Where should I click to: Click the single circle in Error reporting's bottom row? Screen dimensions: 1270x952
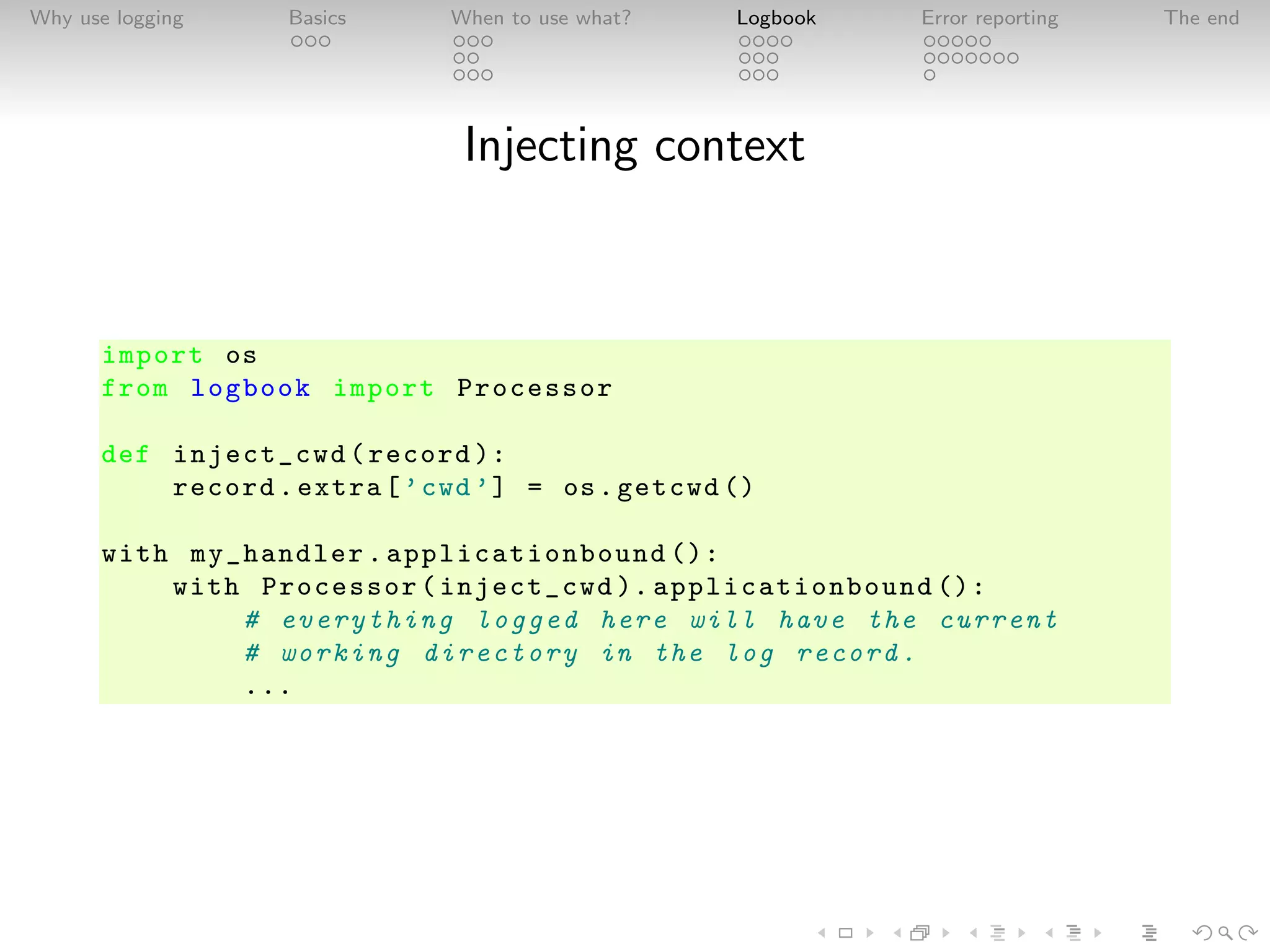(930, 75)
